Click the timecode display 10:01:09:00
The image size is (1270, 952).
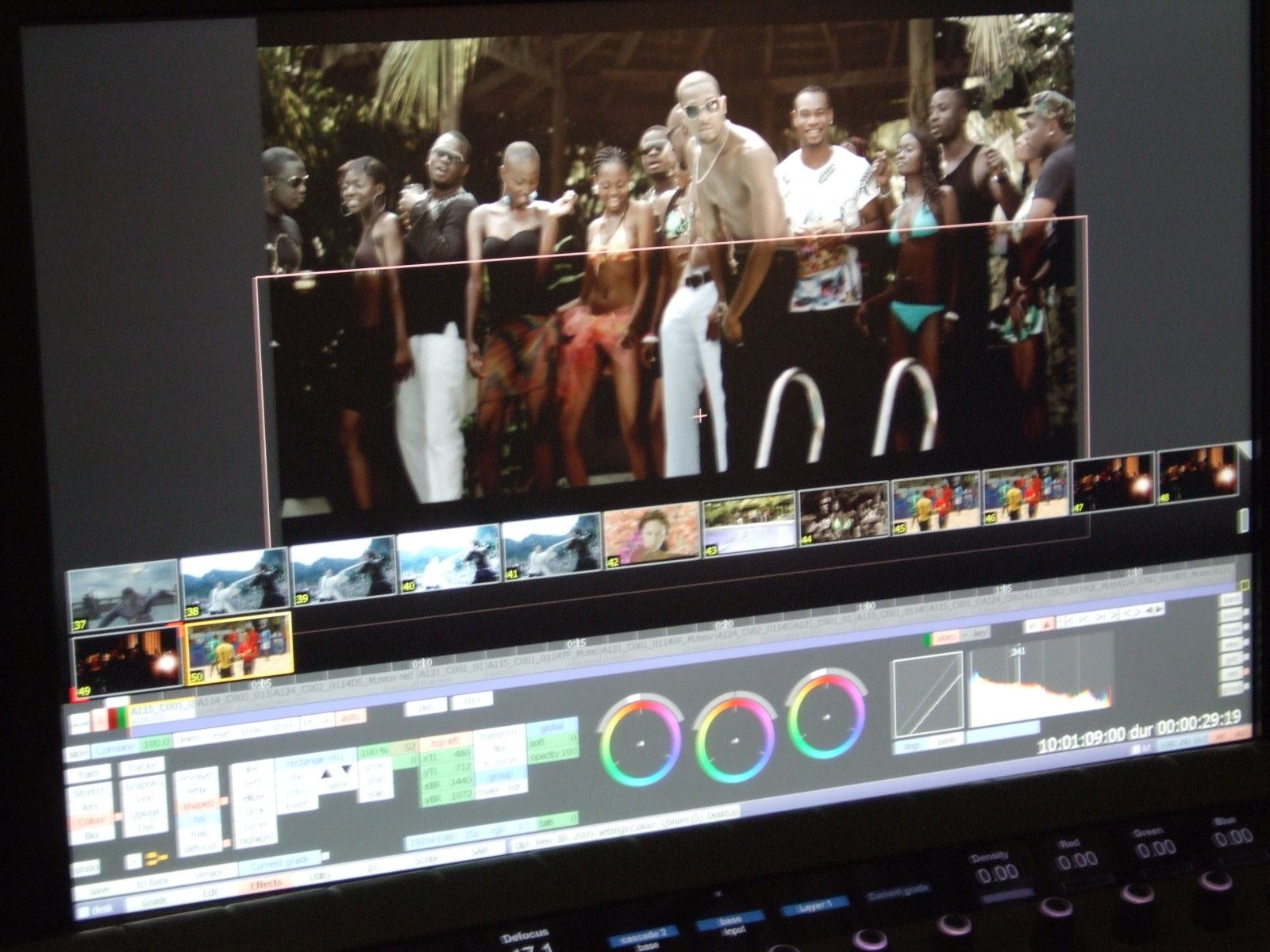pyautogui.click(x=1082, y=741)
